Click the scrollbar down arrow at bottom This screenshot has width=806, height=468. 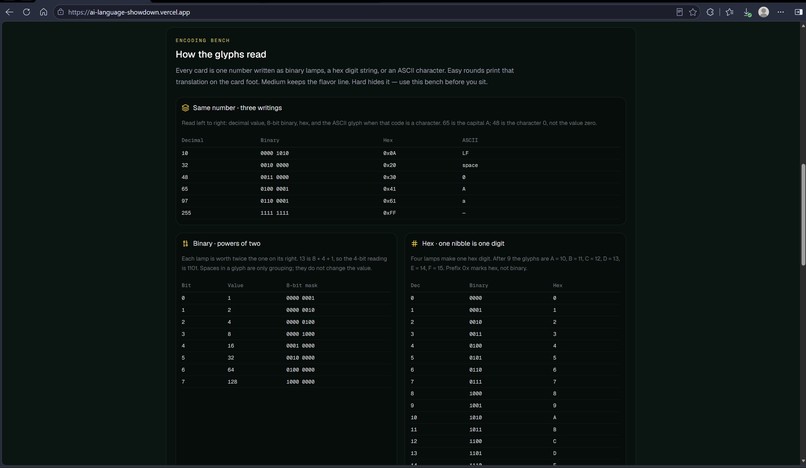802,461
